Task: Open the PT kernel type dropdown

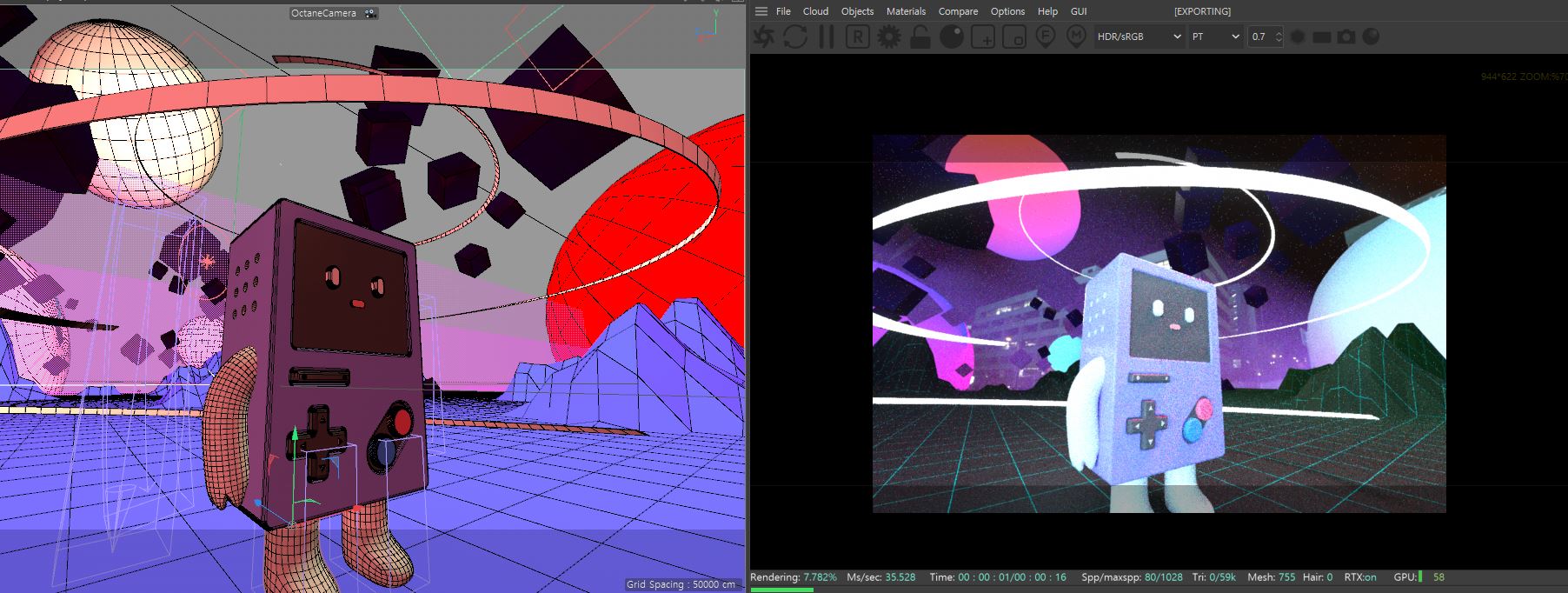Action: pyautogui.click(x=1215, y=37)
